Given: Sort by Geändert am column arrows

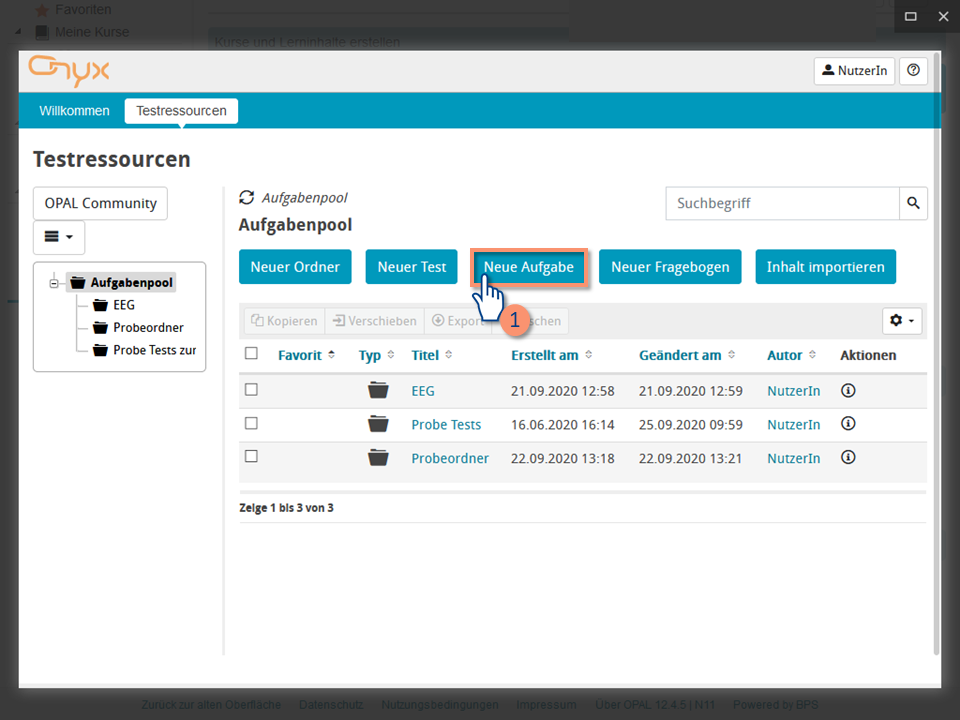Looking at the screenshot, I should point(731,354).
